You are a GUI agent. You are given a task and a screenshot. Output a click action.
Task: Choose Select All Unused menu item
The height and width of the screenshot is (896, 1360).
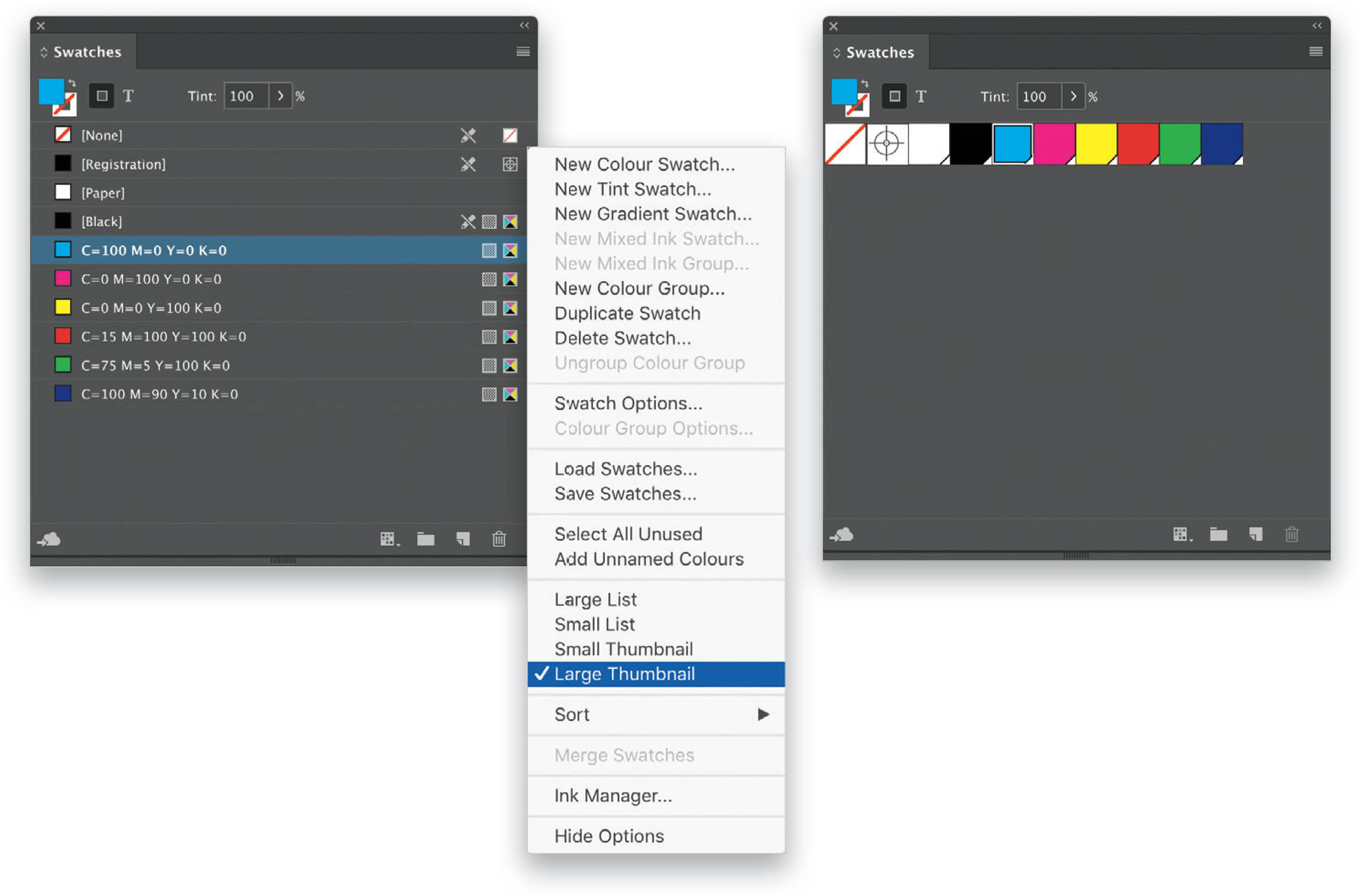pos(656,534)
